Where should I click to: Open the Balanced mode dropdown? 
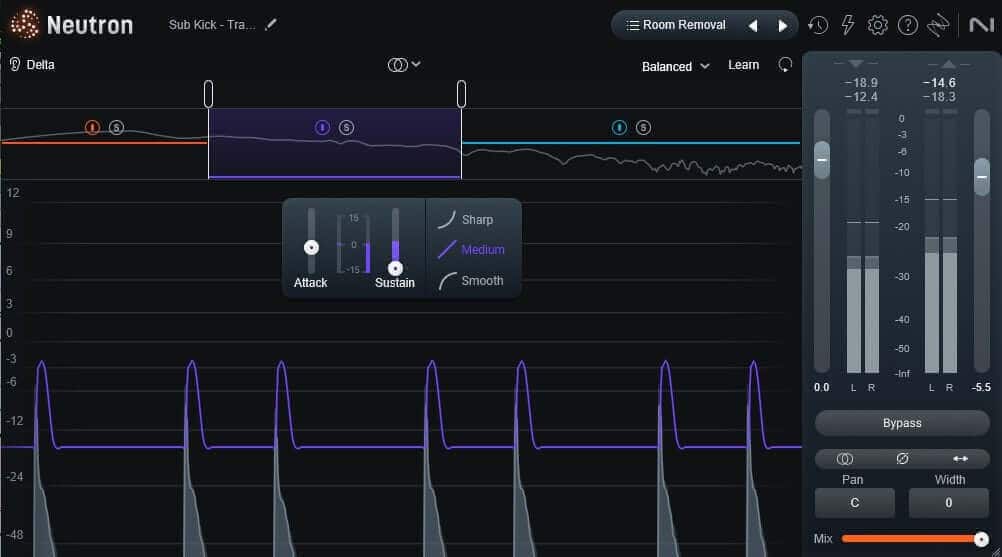[x=675, y=66]
